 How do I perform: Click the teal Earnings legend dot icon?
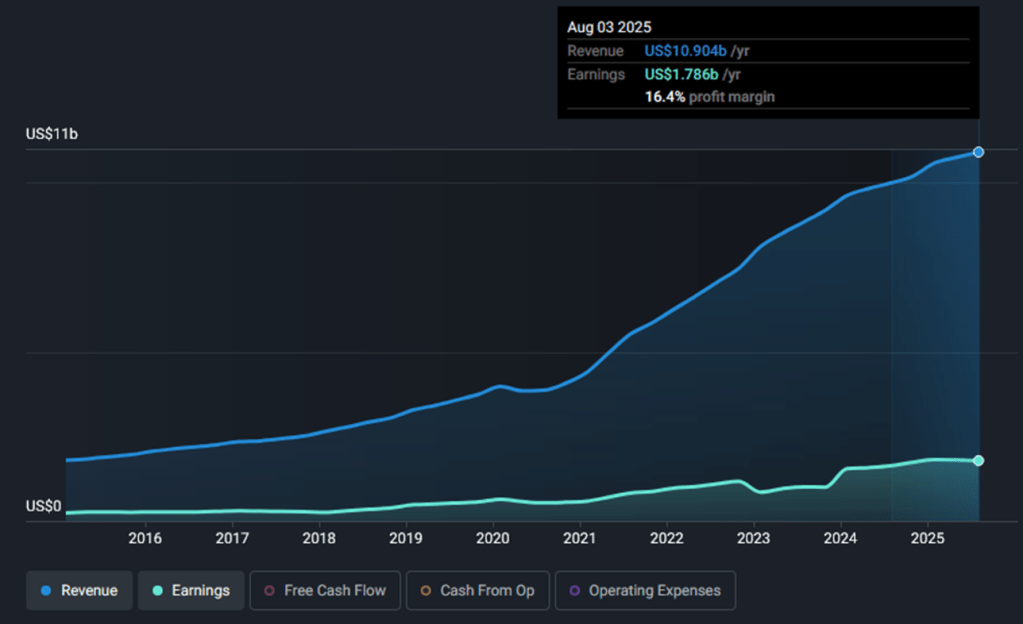(x=157, y=591)
